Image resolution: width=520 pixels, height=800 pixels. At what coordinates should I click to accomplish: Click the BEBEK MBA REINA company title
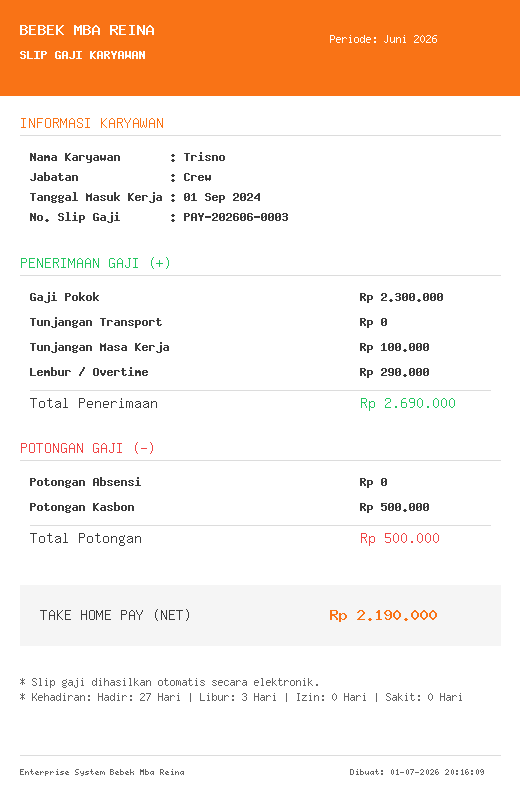coord(87,31)
